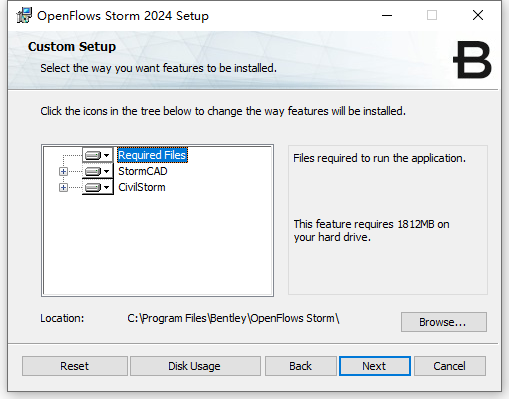Proceed with the Next button
Screen dimensions: 509x399
[375, 366]
